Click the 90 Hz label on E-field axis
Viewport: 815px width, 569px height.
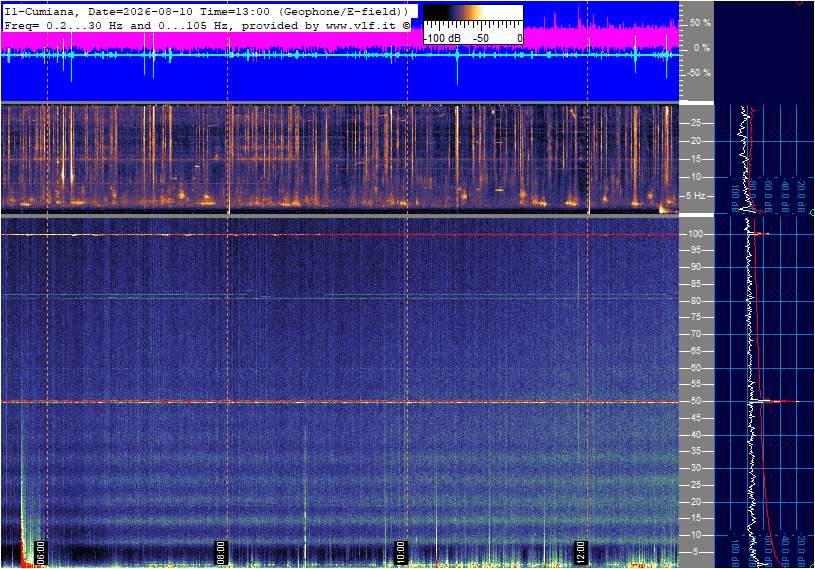pos(695,267)
